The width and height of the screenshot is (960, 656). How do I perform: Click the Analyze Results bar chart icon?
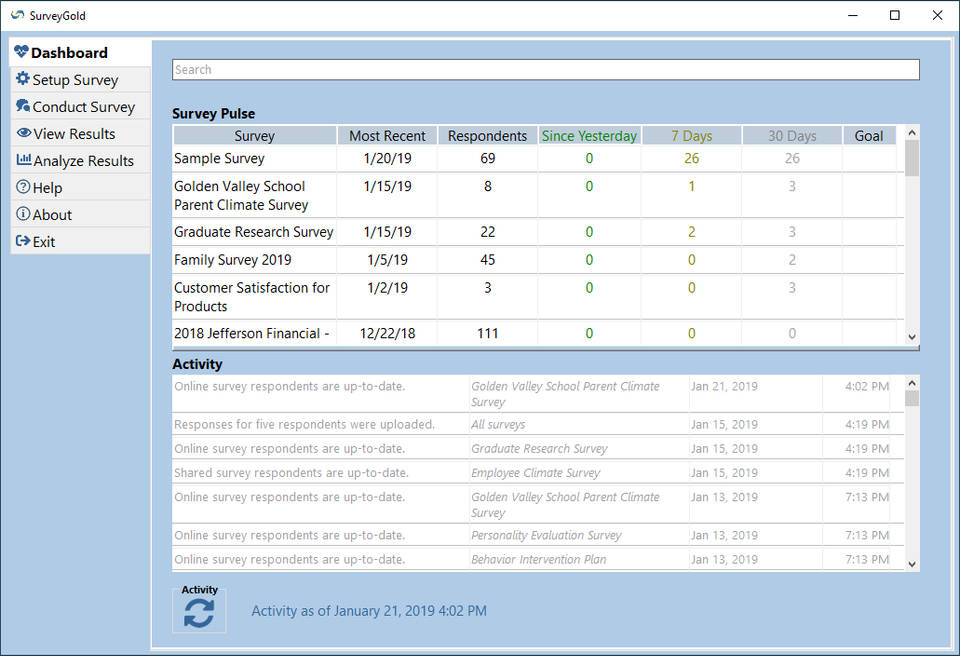click(x=24, y=160)
